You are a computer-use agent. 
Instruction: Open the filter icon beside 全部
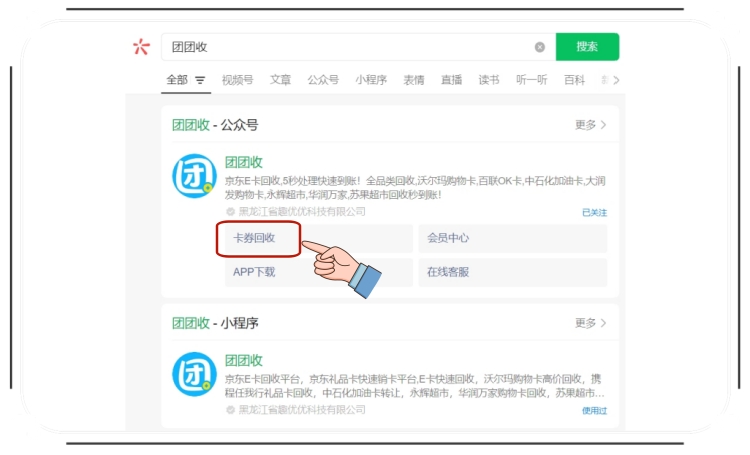(200, 80)
